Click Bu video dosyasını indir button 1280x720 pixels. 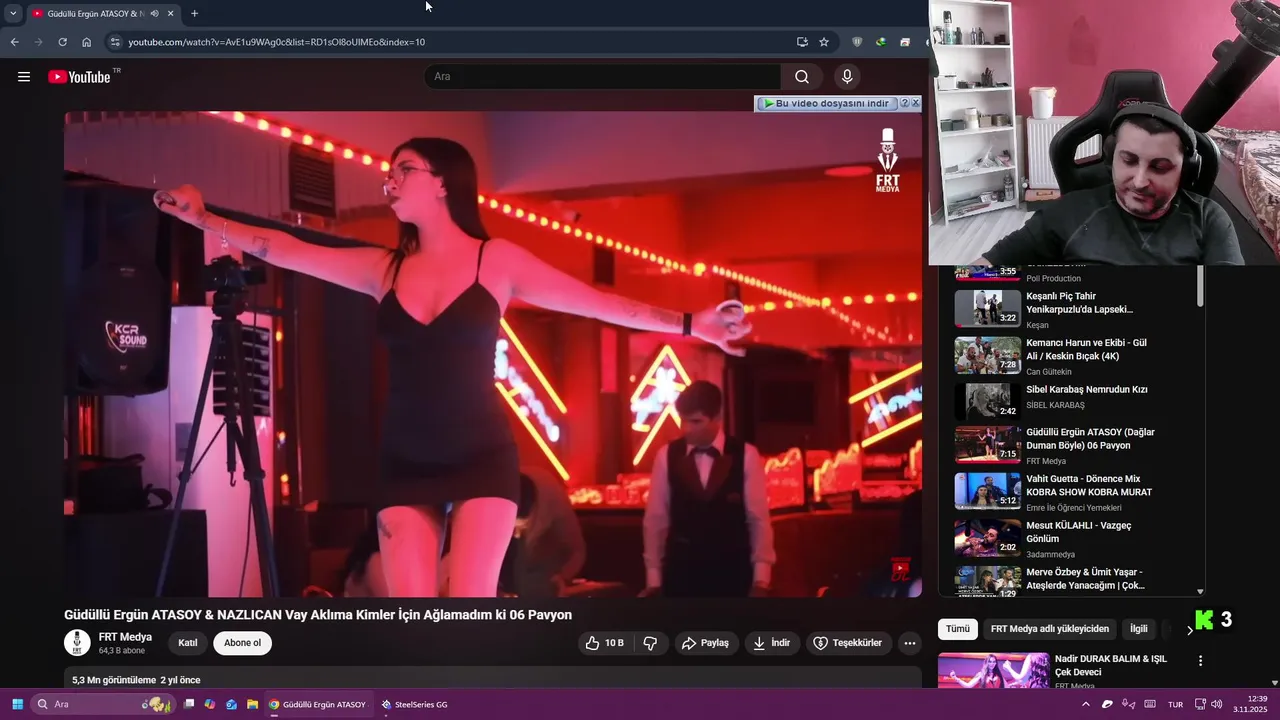point(826,103)
